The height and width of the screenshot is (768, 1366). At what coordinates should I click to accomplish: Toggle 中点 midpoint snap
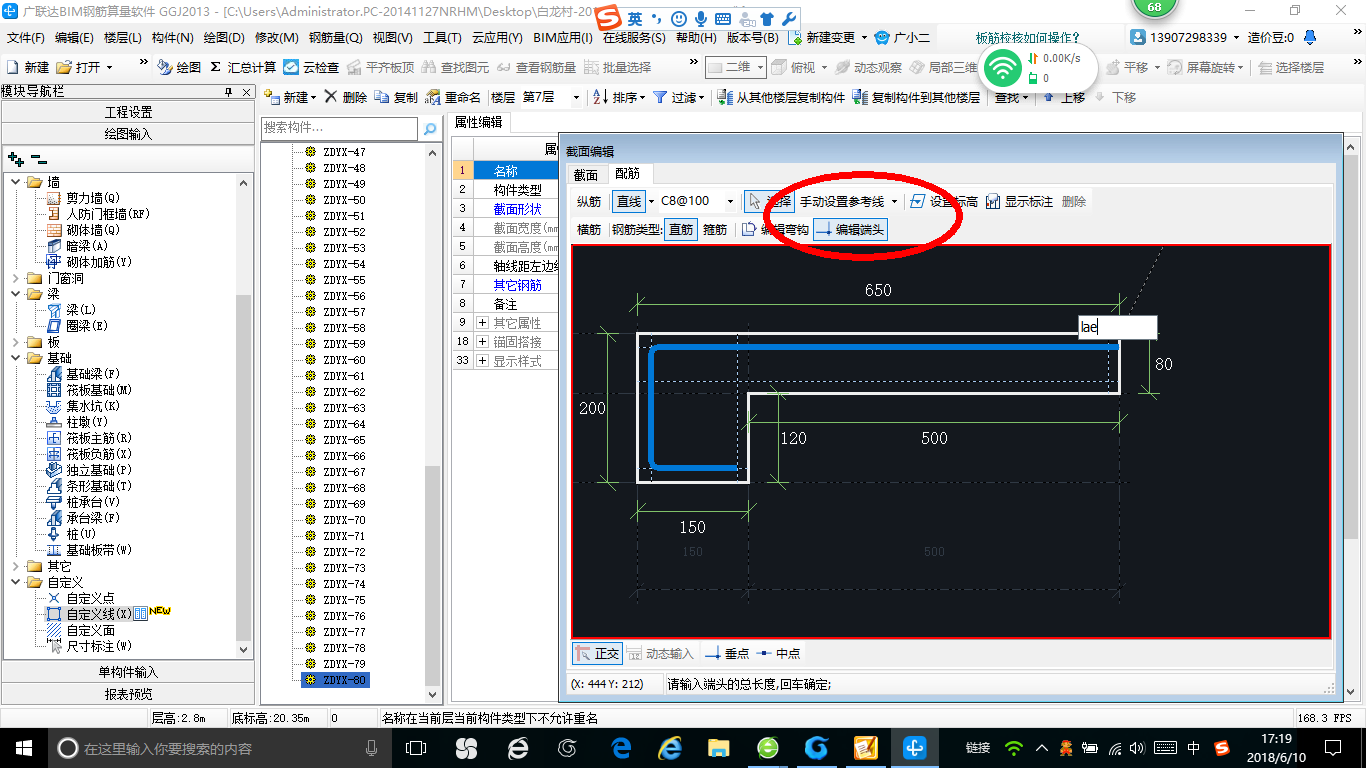tap(780, 653)
